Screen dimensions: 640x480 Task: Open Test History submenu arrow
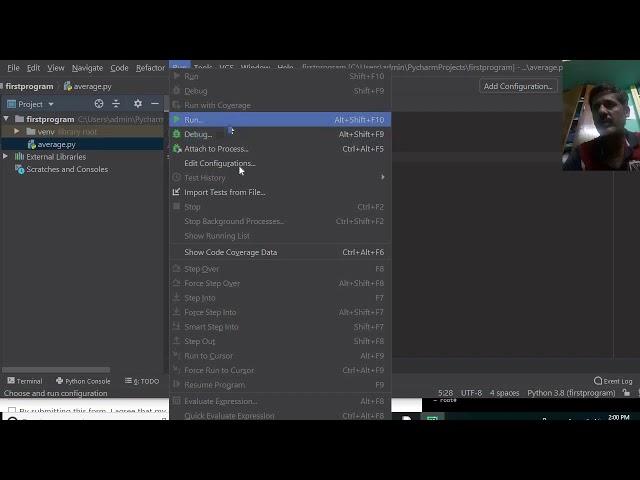click(382, 177)
